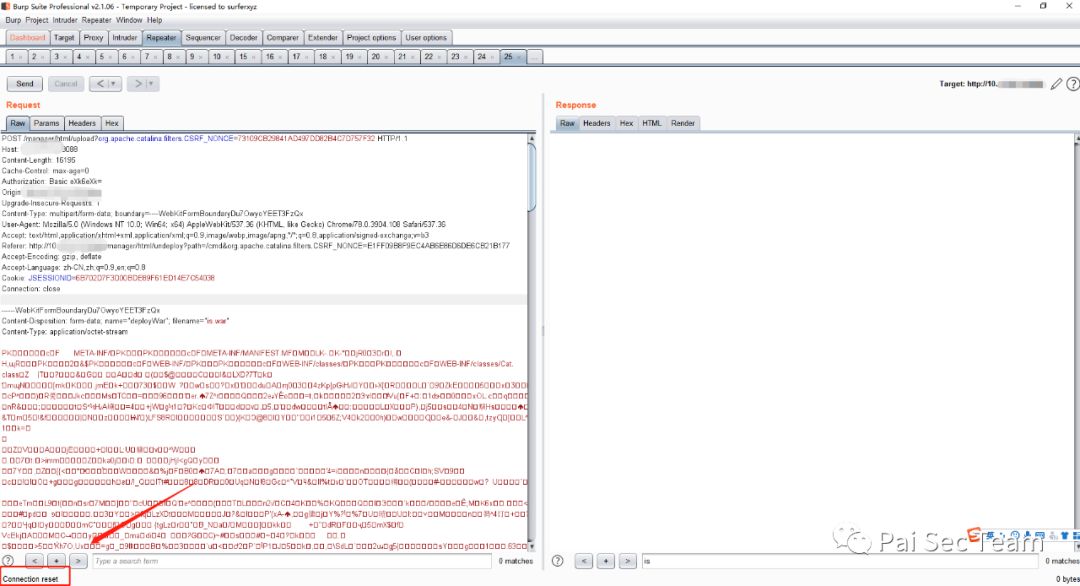Focus the request search term field
The height and width of the screenshot is (586, 1080).
(x=292, y=561)
